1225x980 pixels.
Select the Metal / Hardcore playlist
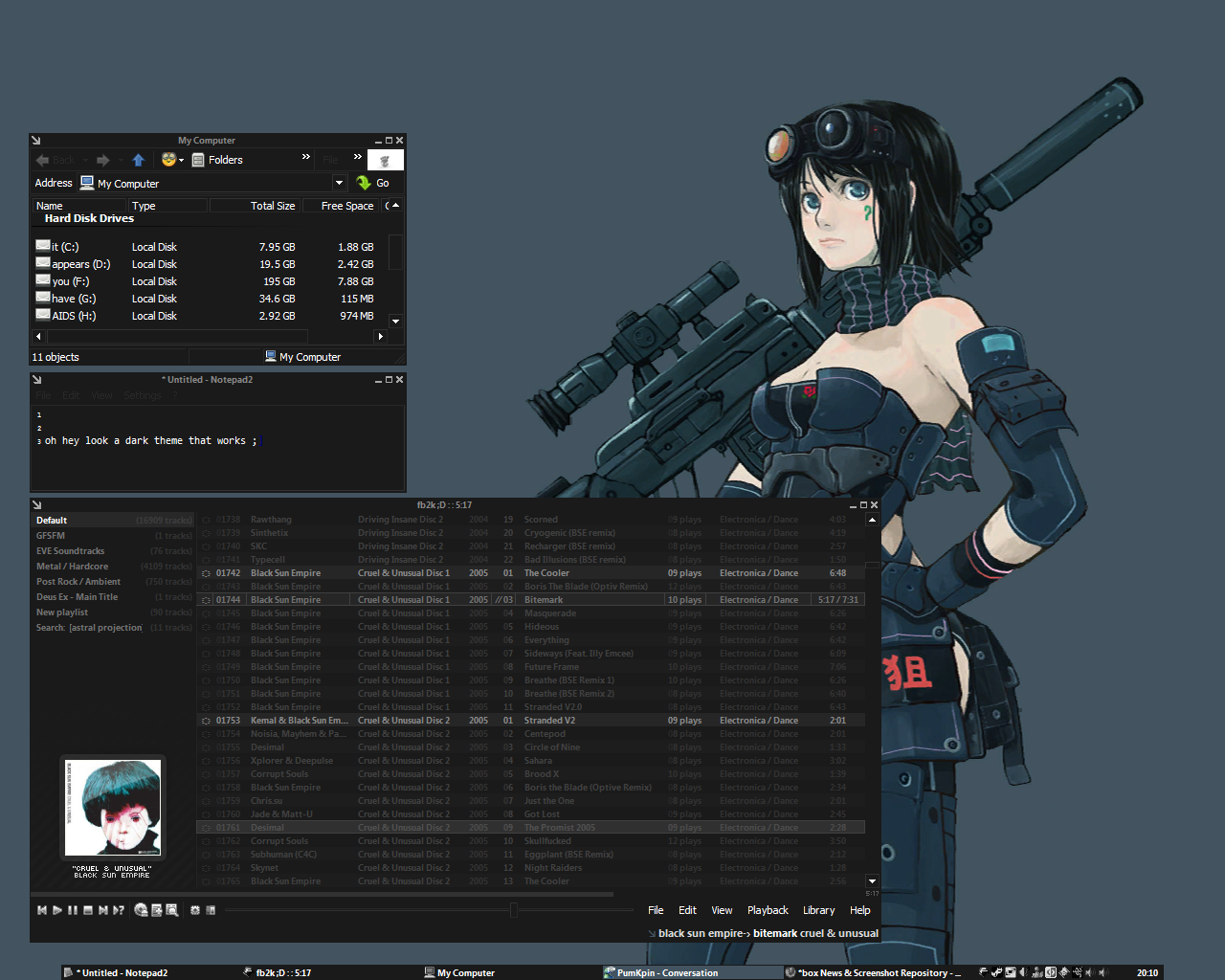tap(114, 567)
